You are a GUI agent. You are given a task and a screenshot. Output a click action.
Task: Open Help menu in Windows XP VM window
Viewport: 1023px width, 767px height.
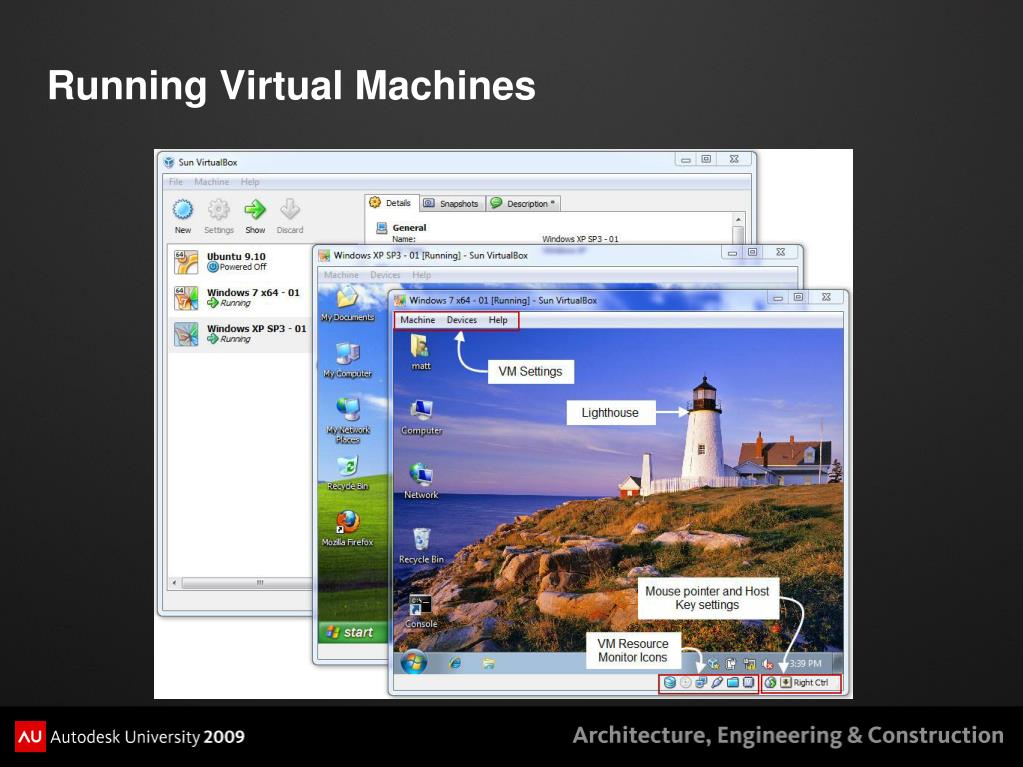pos(421,275)
